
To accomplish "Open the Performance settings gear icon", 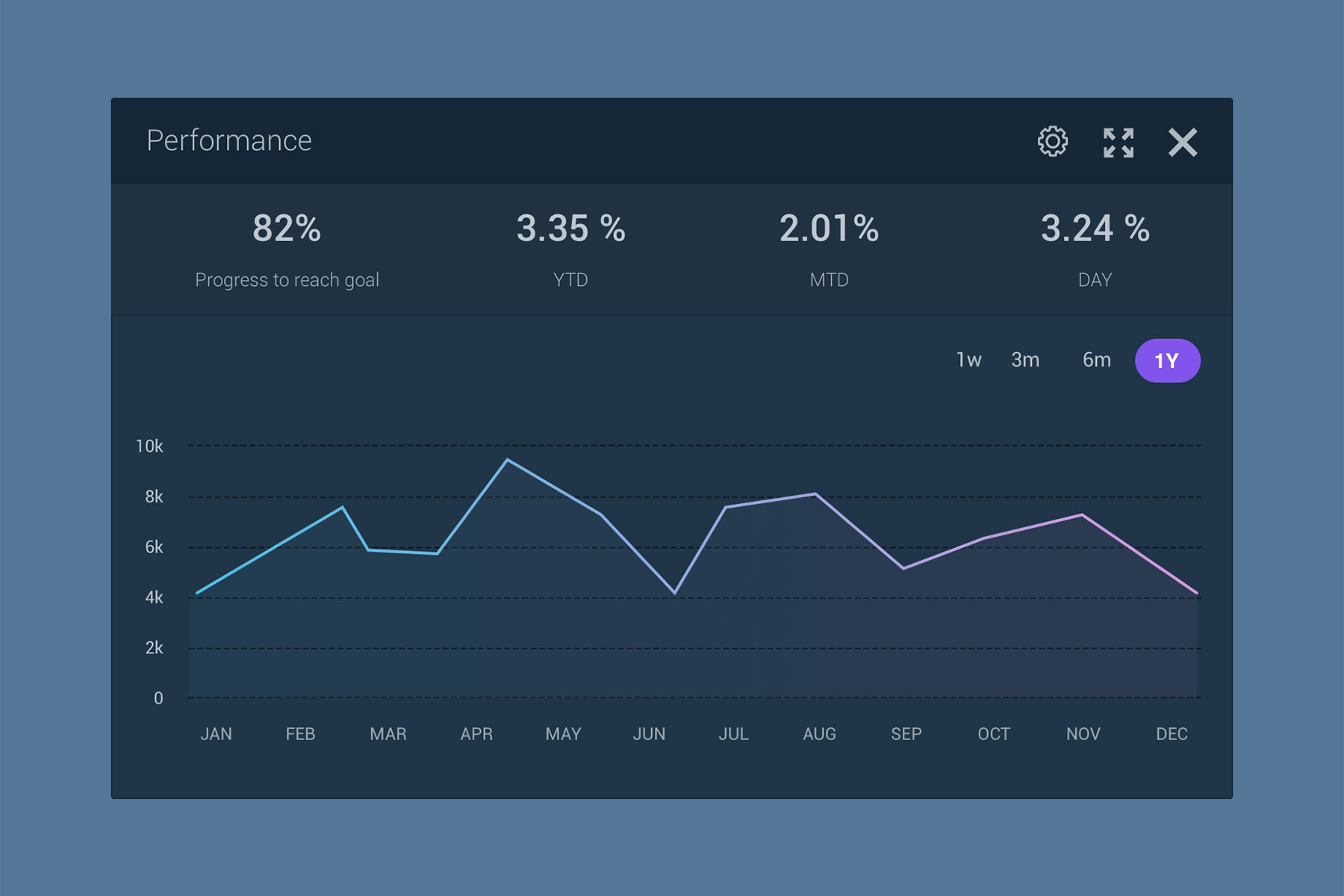I will [x=1052, y=142].
